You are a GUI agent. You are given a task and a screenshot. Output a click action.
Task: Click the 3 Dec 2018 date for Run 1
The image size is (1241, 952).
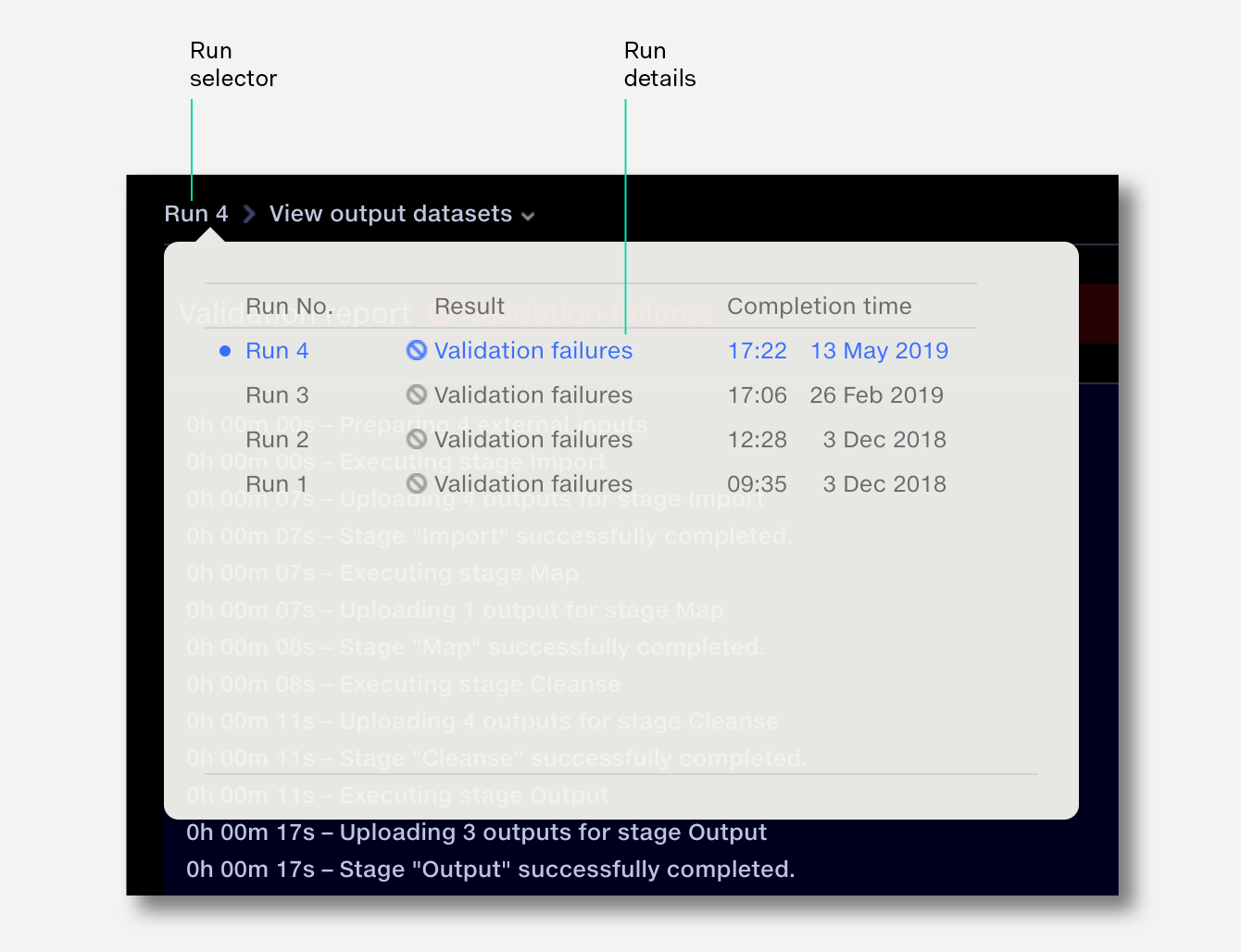point(884,484)
